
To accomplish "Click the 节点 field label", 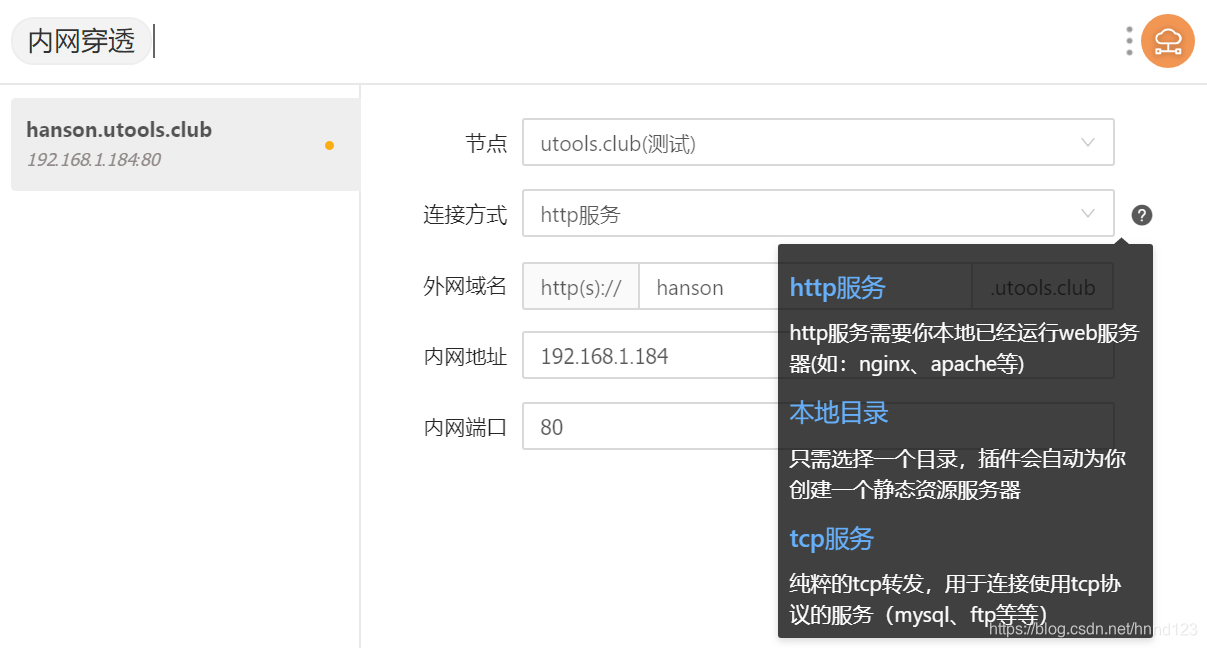I will click(x=486, y=144).
